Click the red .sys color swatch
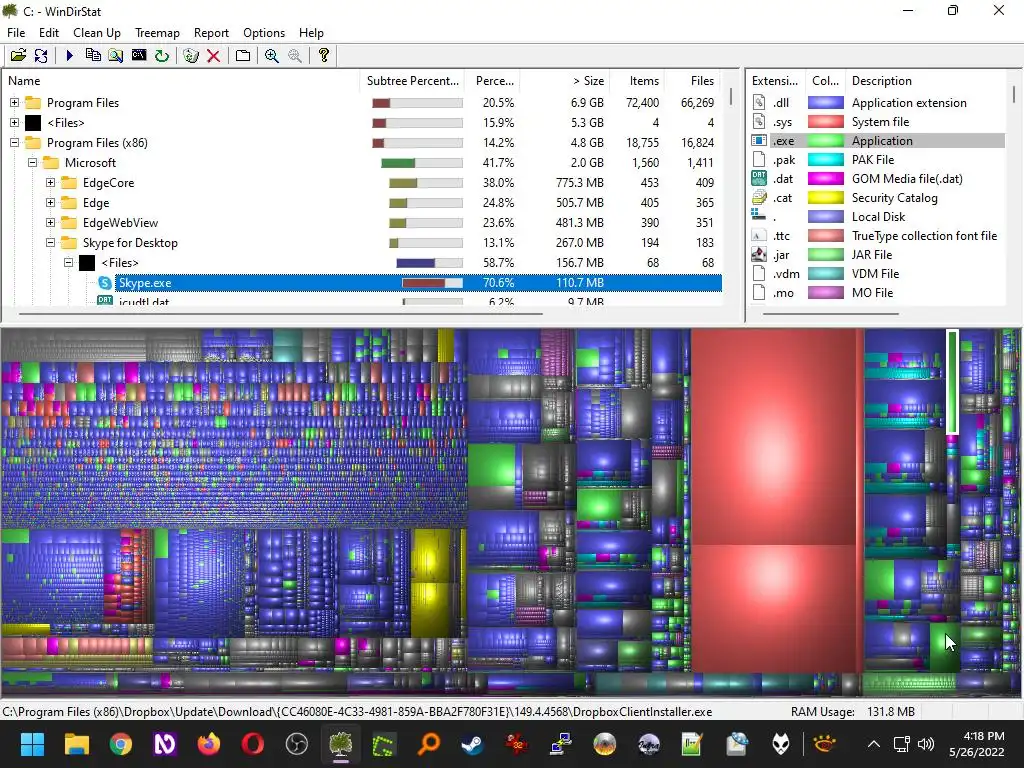 [825, 121]
